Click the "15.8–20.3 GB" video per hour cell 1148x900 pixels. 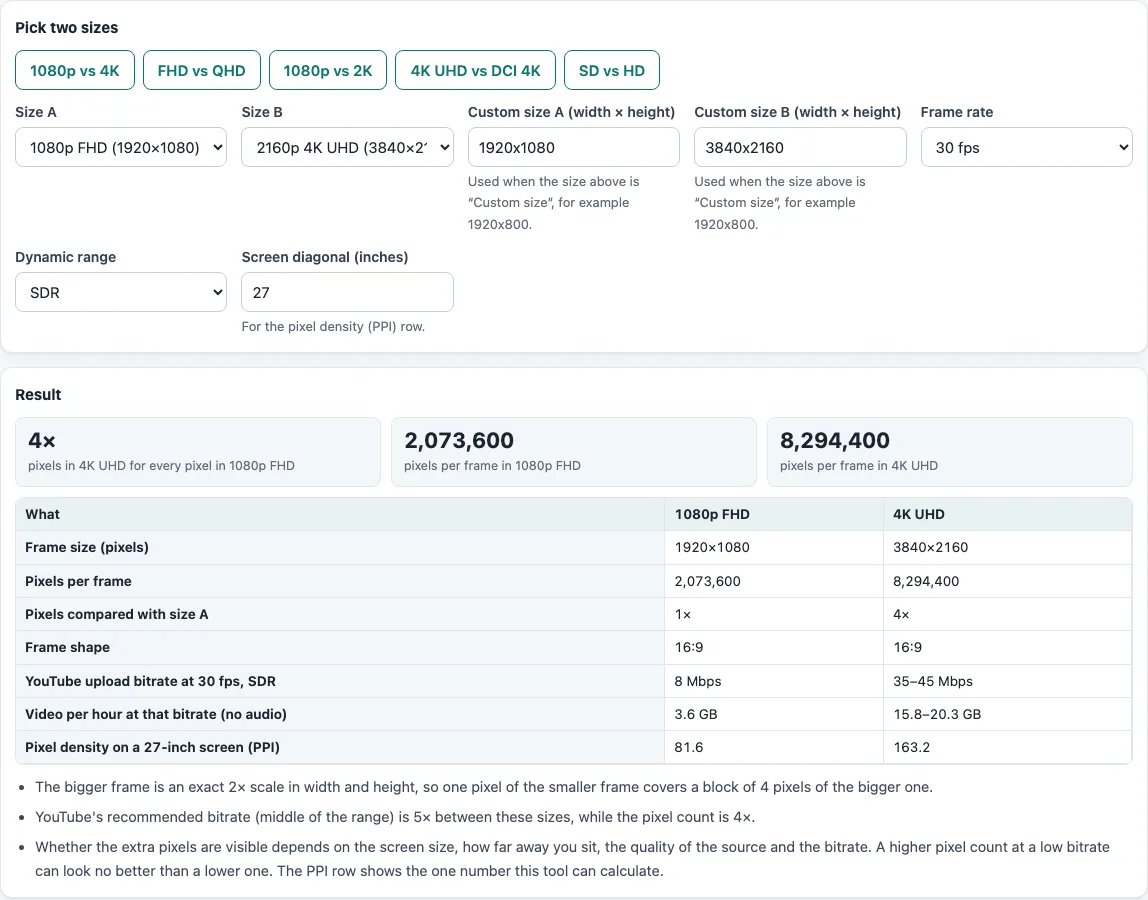[1007, 714]
